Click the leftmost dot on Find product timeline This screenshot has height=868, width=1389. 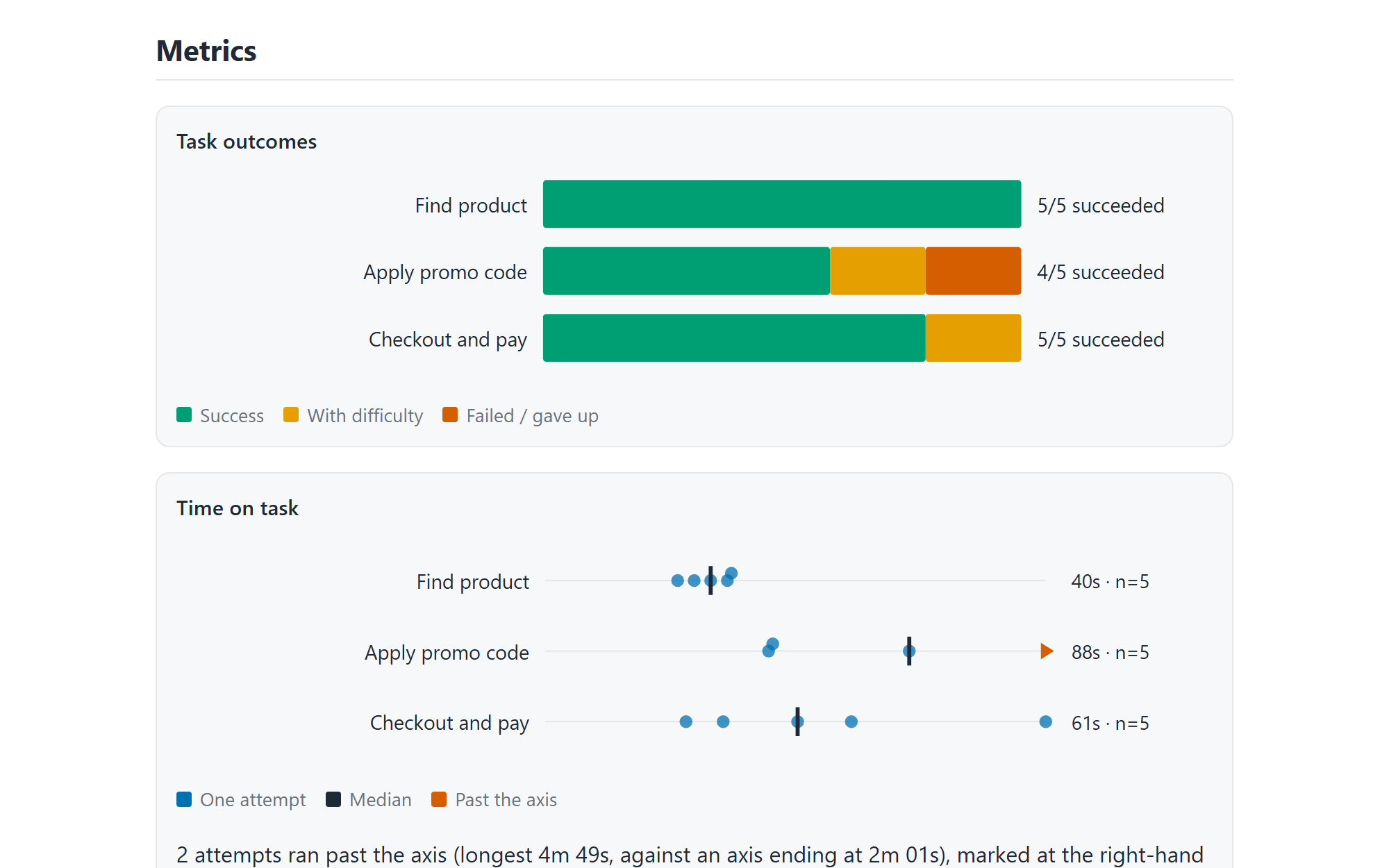point(678,581)
